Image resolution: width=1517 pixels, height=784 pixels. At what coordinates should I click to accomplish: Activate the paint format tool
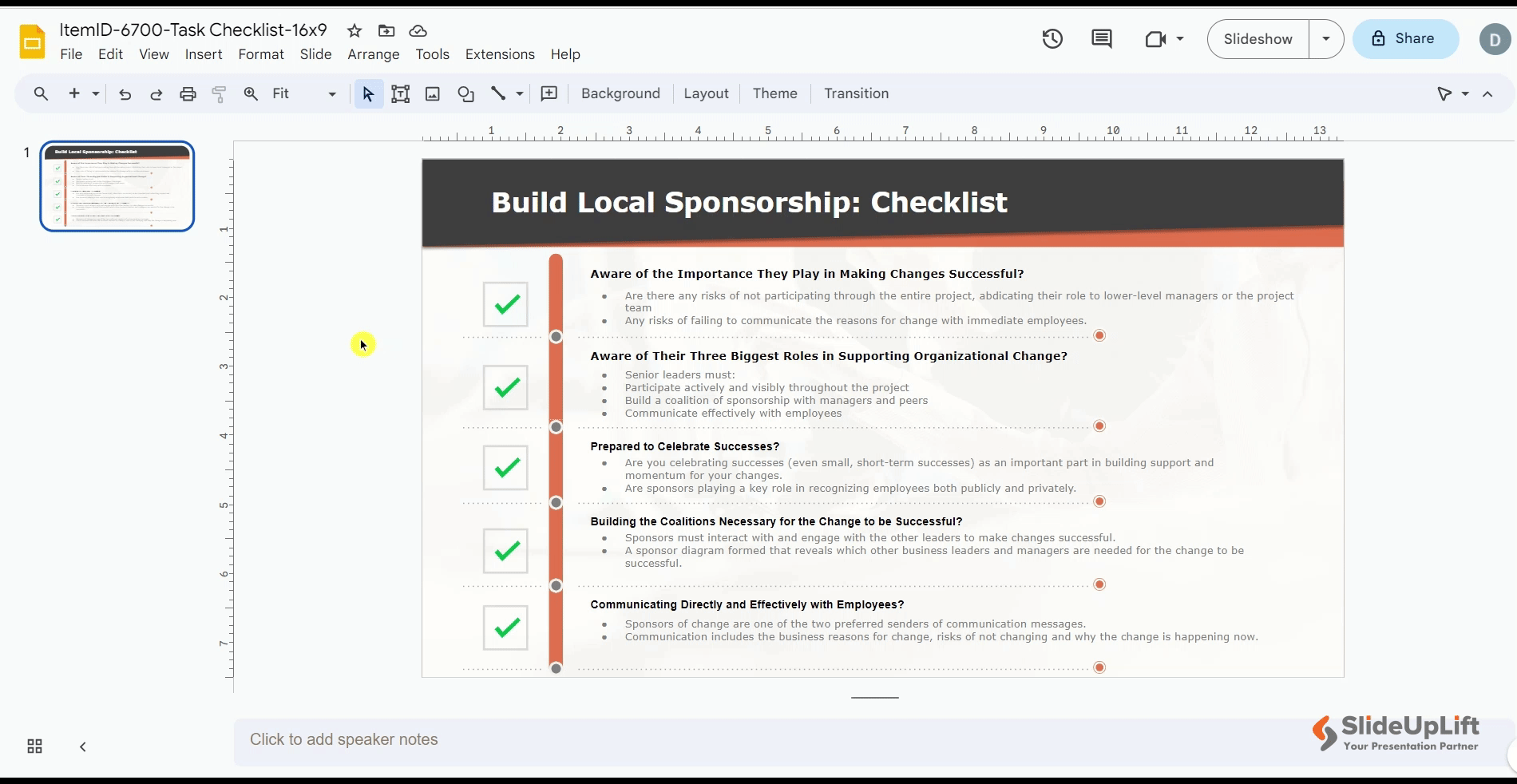click(219, 94)
